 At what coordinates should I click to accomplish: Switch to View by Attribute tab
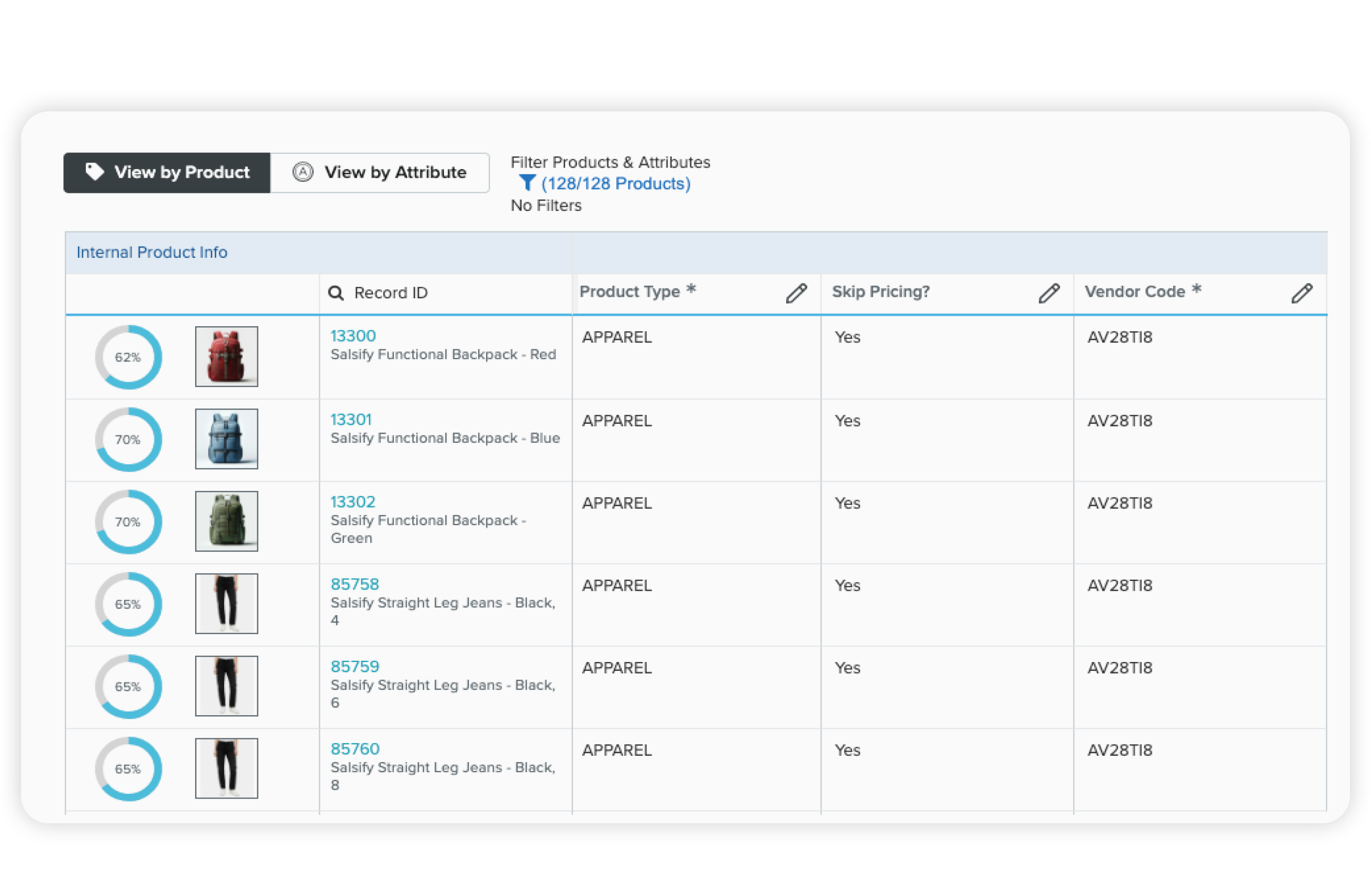(380, 172)
